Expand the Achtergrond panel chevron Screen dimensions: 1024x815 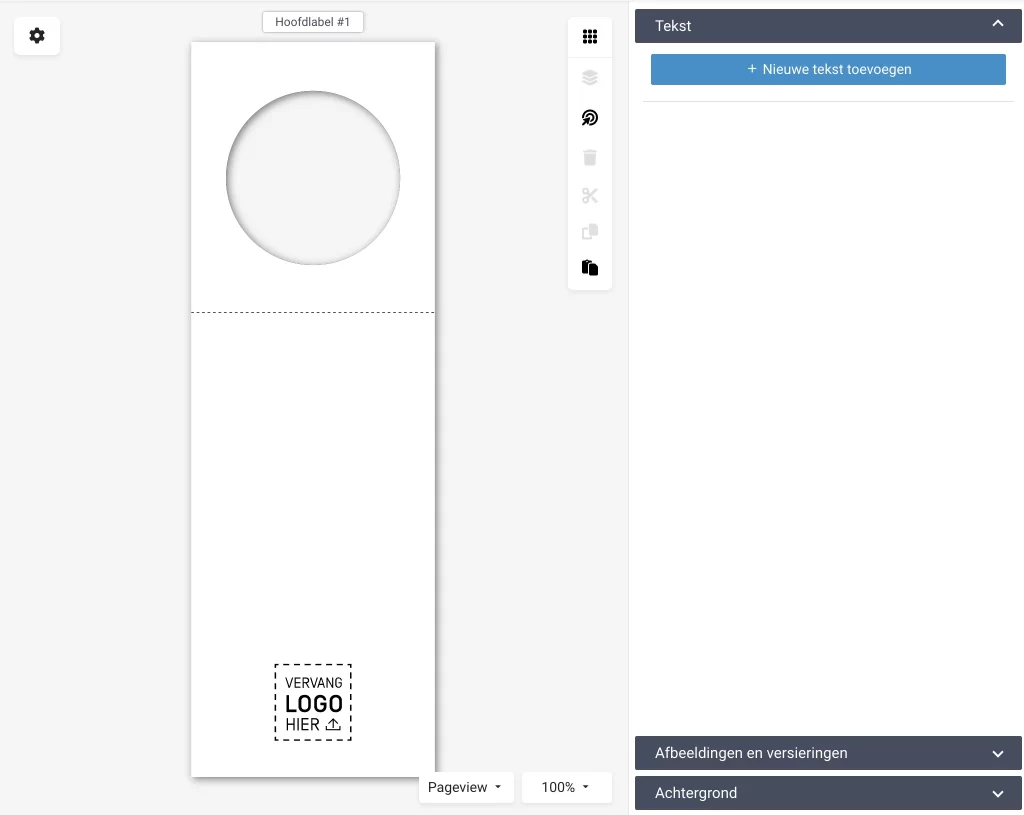coord(997,793)
